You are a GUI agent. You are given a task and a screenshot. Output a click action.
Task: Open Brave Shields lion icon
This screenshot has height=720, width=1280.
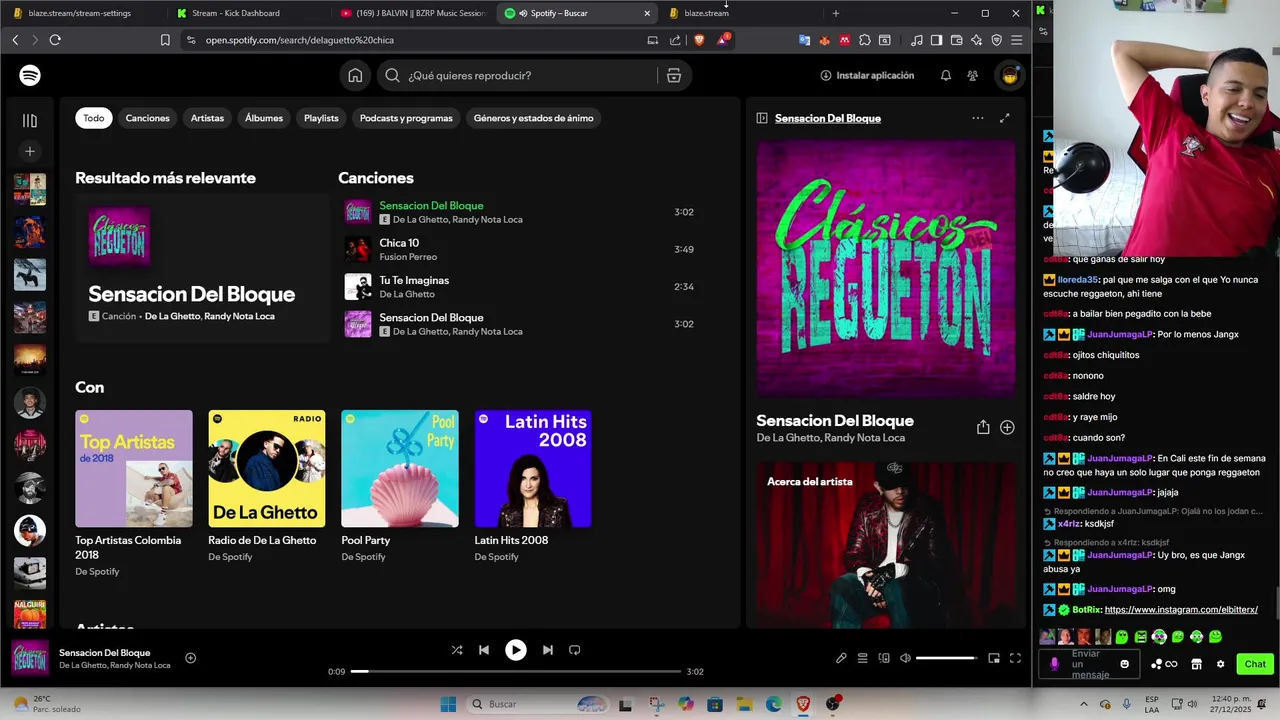tap(698, 40)
